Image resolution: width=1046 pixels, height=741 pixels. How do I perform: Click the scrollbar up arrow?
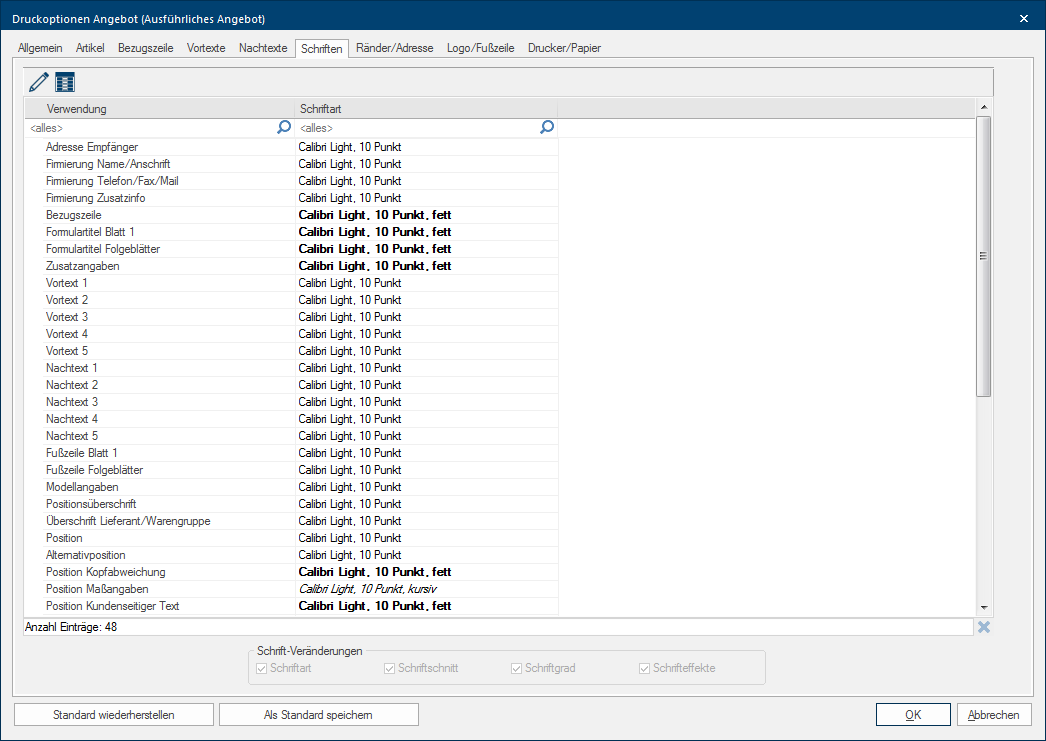[x=984, y=107]
